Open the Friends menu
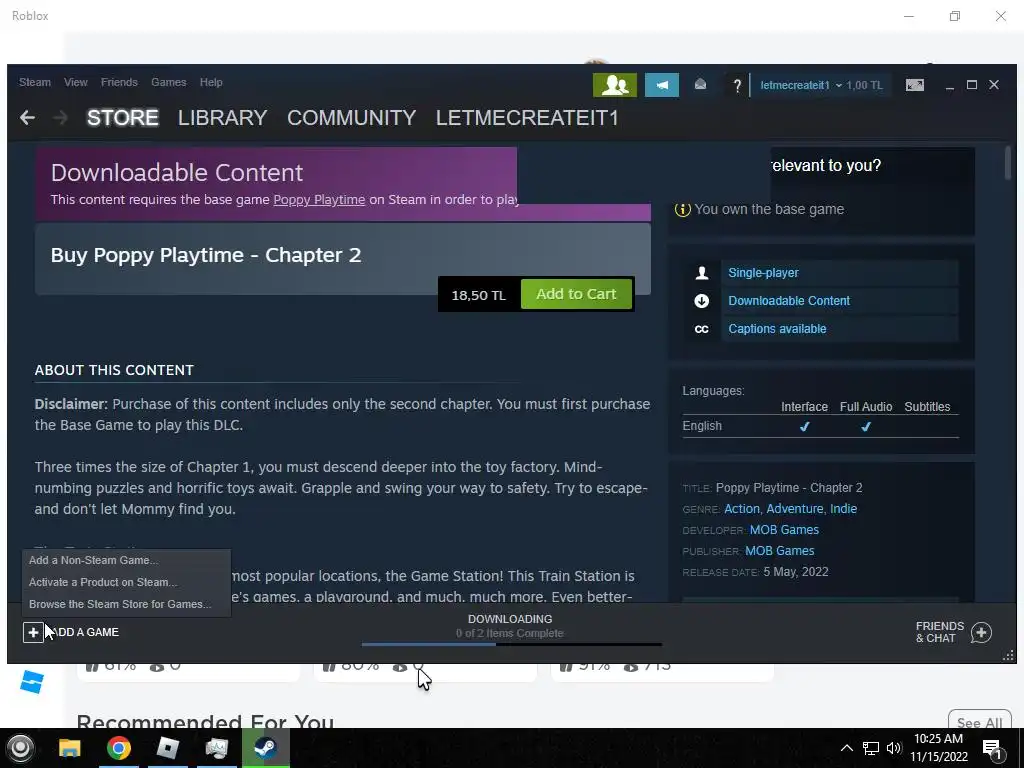The height and width of the screenshot is (768, 1024). [119, 82]
